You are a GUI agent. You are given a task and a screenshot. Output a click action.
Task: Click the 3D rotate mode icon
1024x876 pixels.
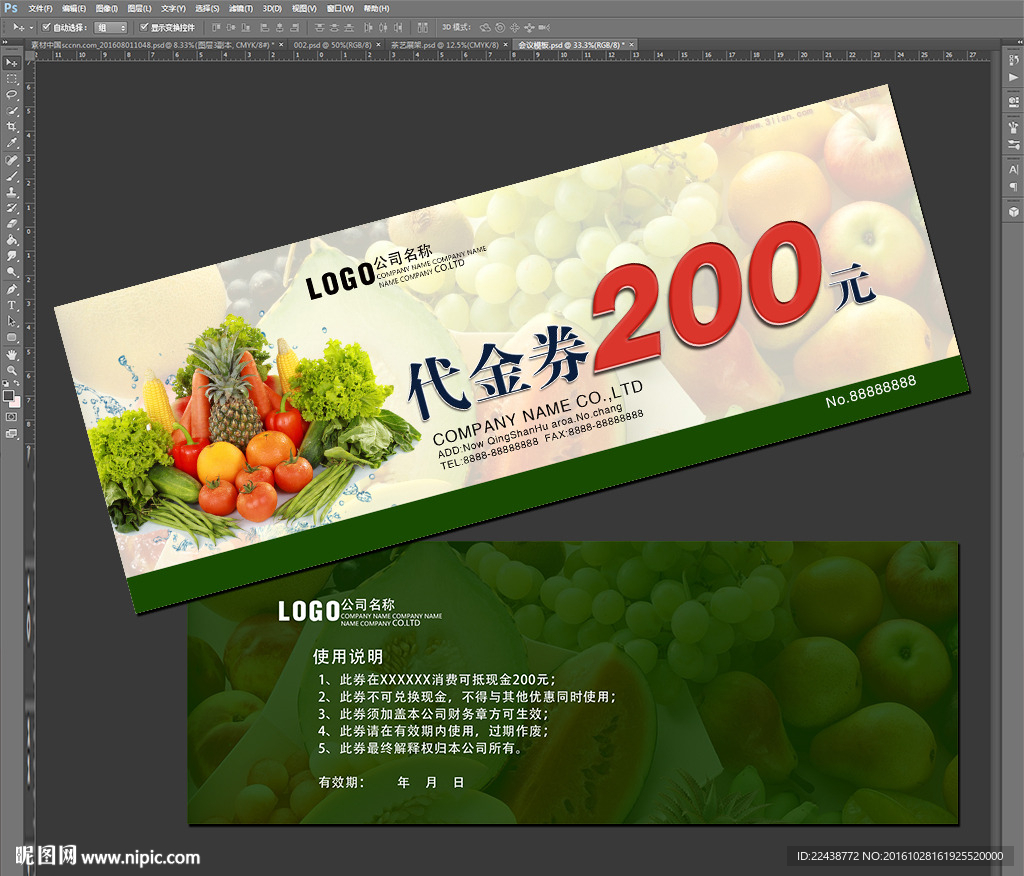pyautogui.click(x=485, y=27)
